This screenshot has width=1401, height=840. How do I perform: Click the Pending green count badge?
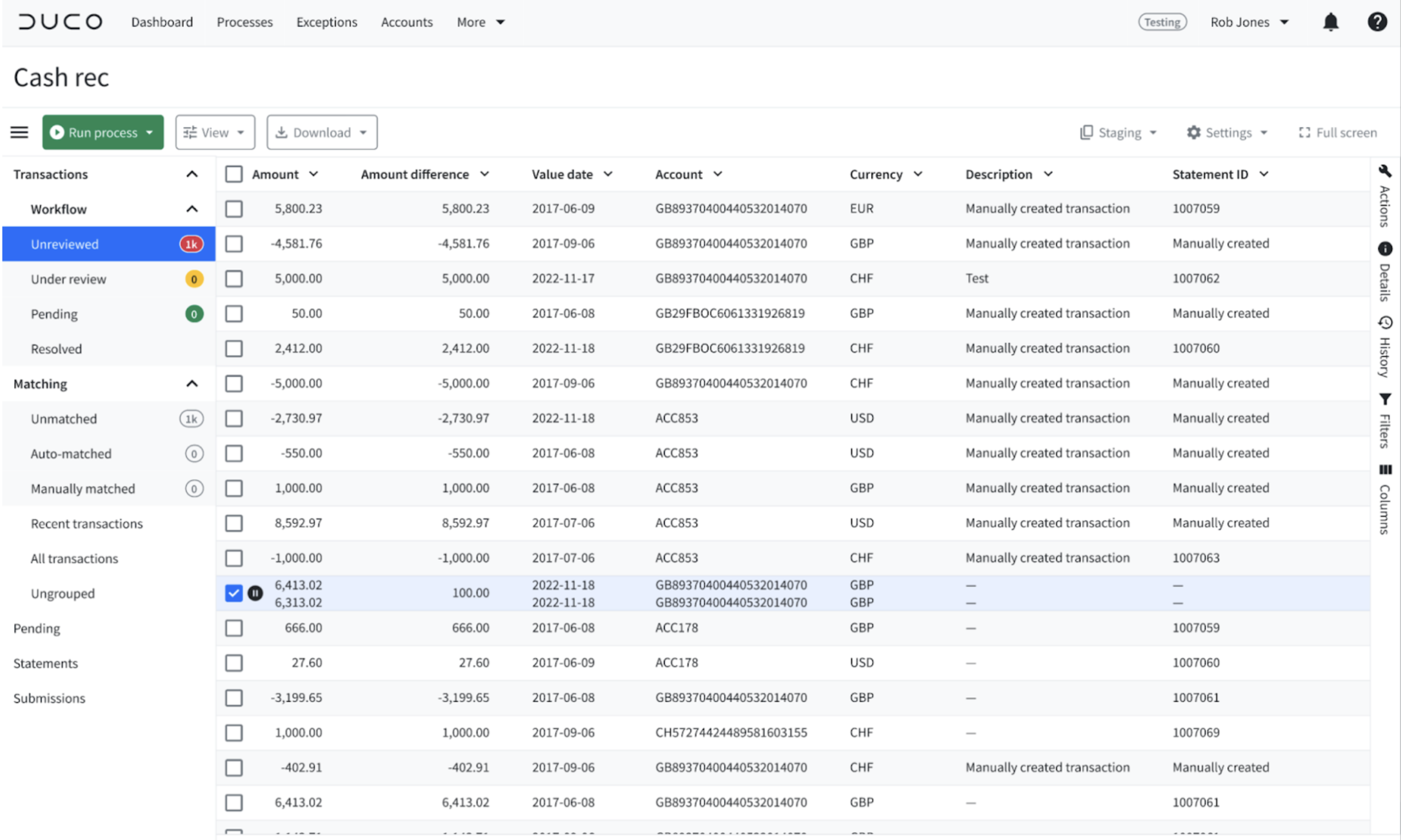click(194, 314)
